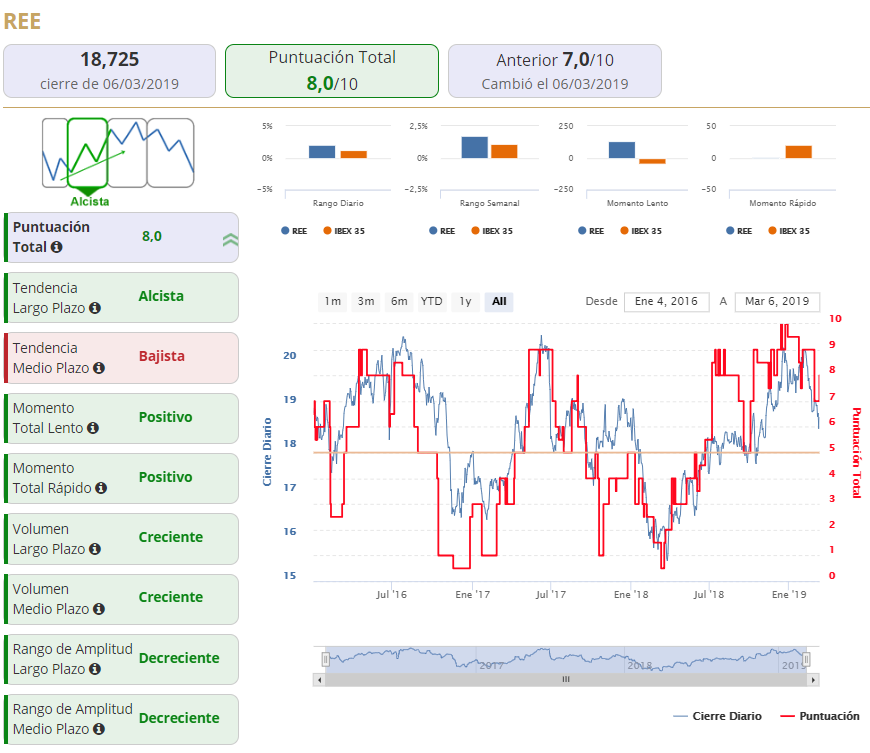
Task: Collapse Puntuación Total with double chevron
Action: click(230, 239)
